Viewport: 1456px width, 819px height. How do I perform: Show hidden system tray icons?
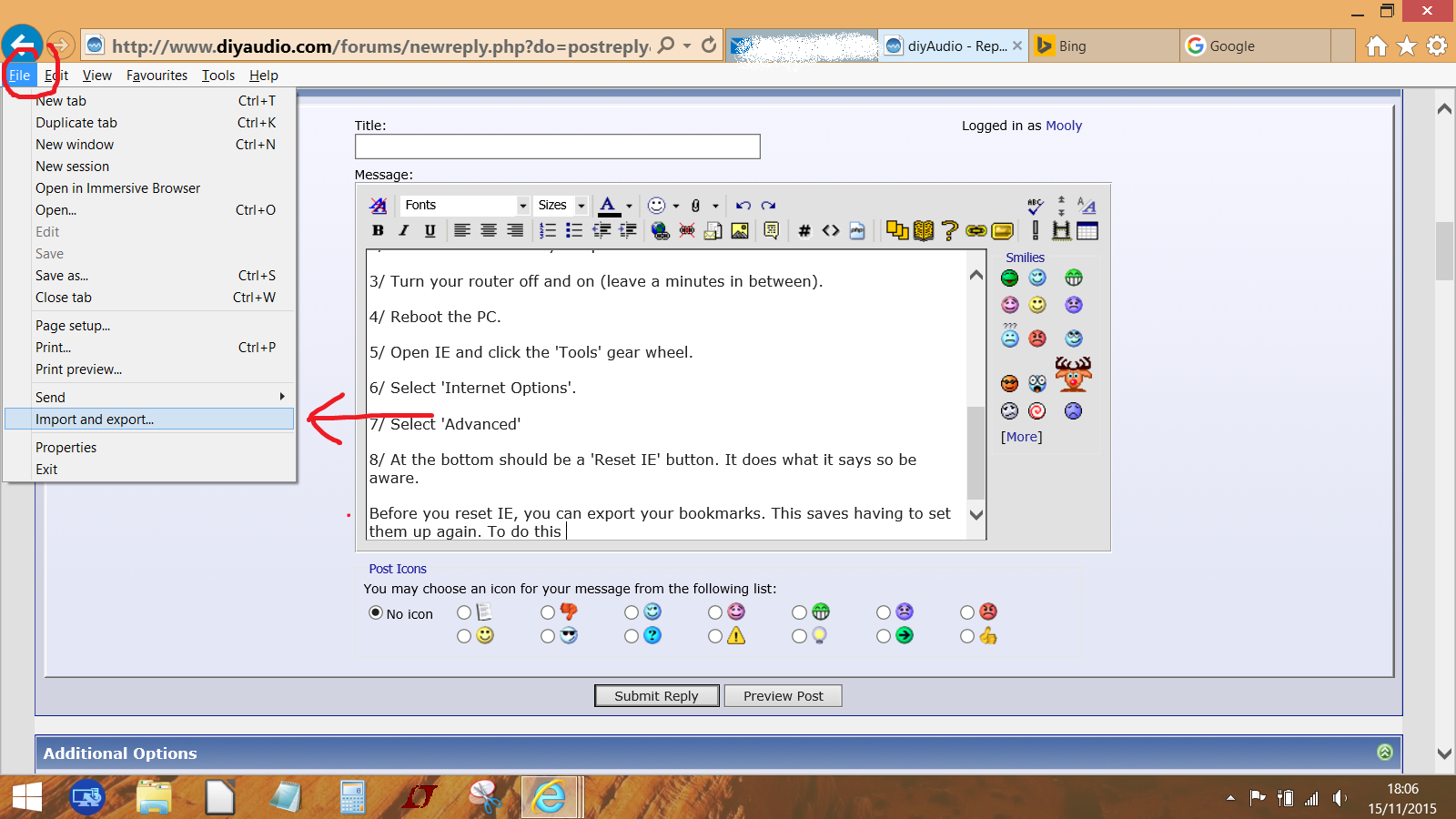(x=1230, y=798)
